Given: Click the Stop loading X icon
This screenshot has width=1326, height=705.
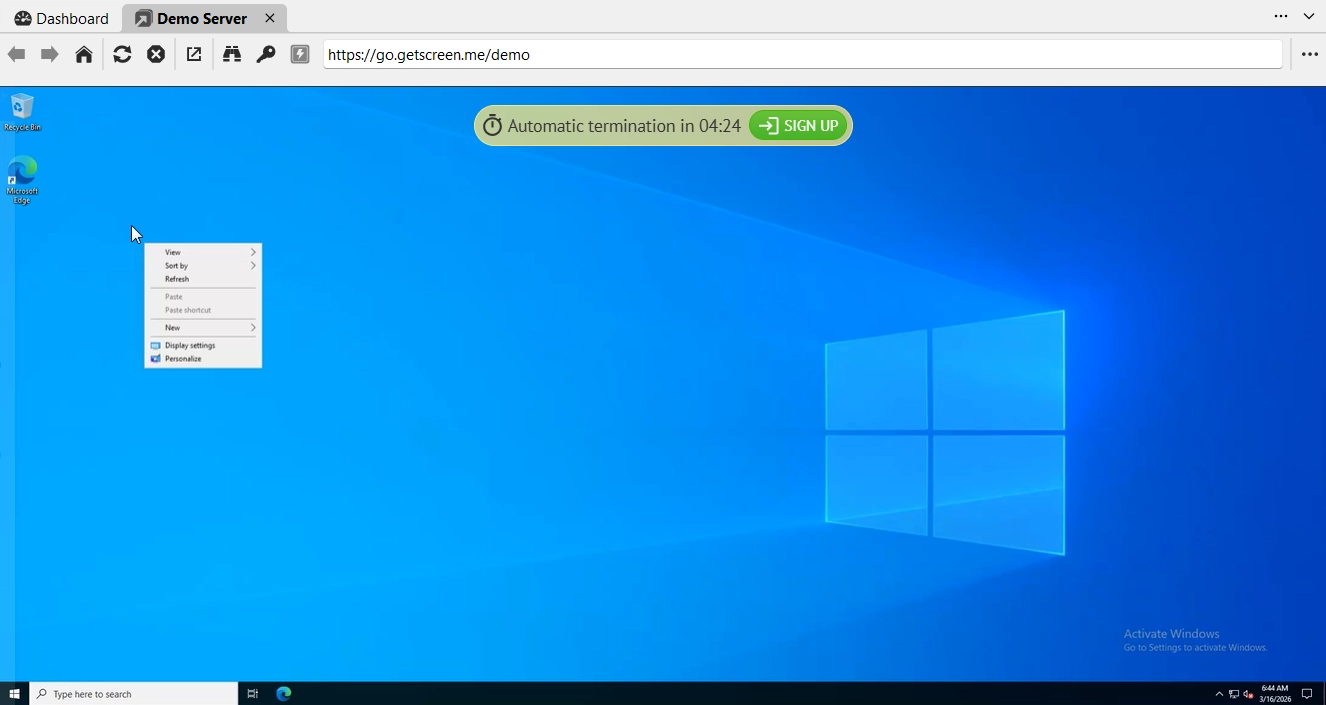Looking at the screenshot, I should tap(156, 55).
